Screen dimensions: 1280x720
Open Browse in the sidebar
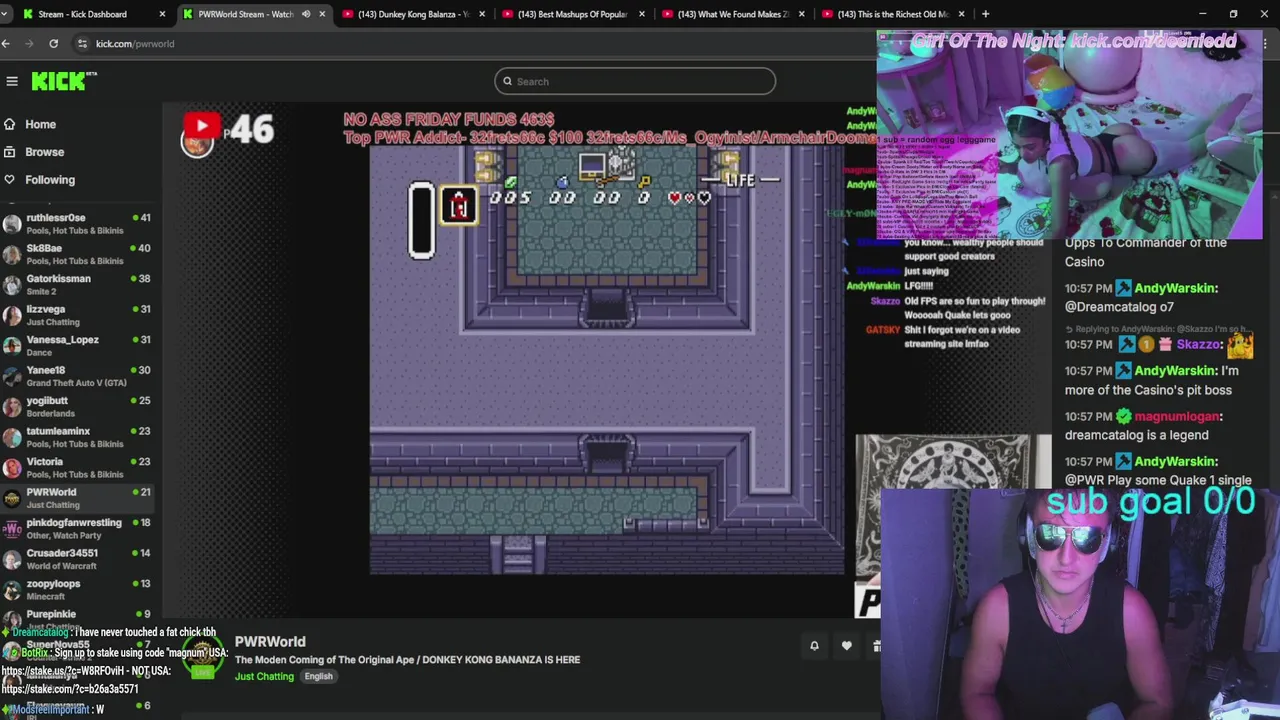point(44,152)
